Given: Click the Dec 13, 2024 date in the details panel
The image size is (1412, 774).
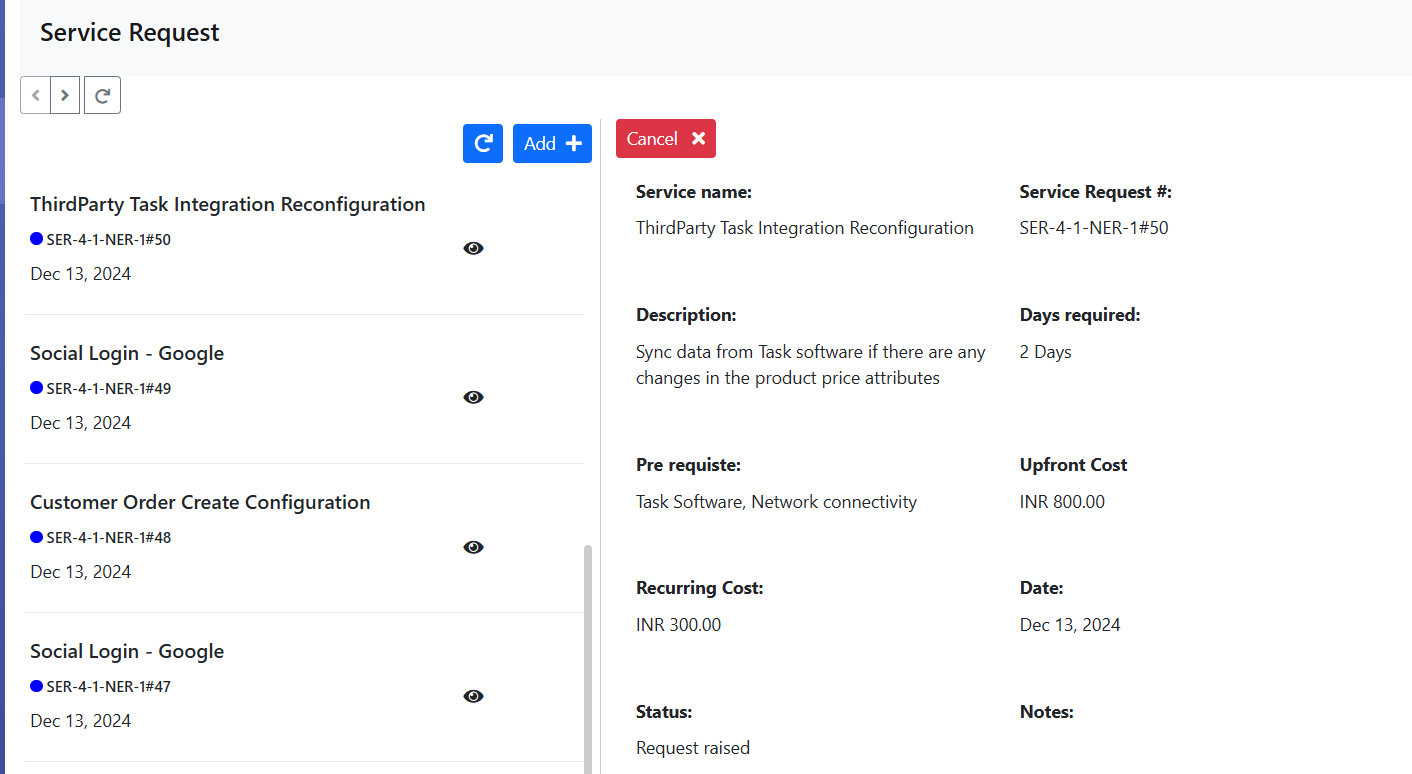Looking at the screenshot, I should pyautogui.click(x=1070, y=625).
